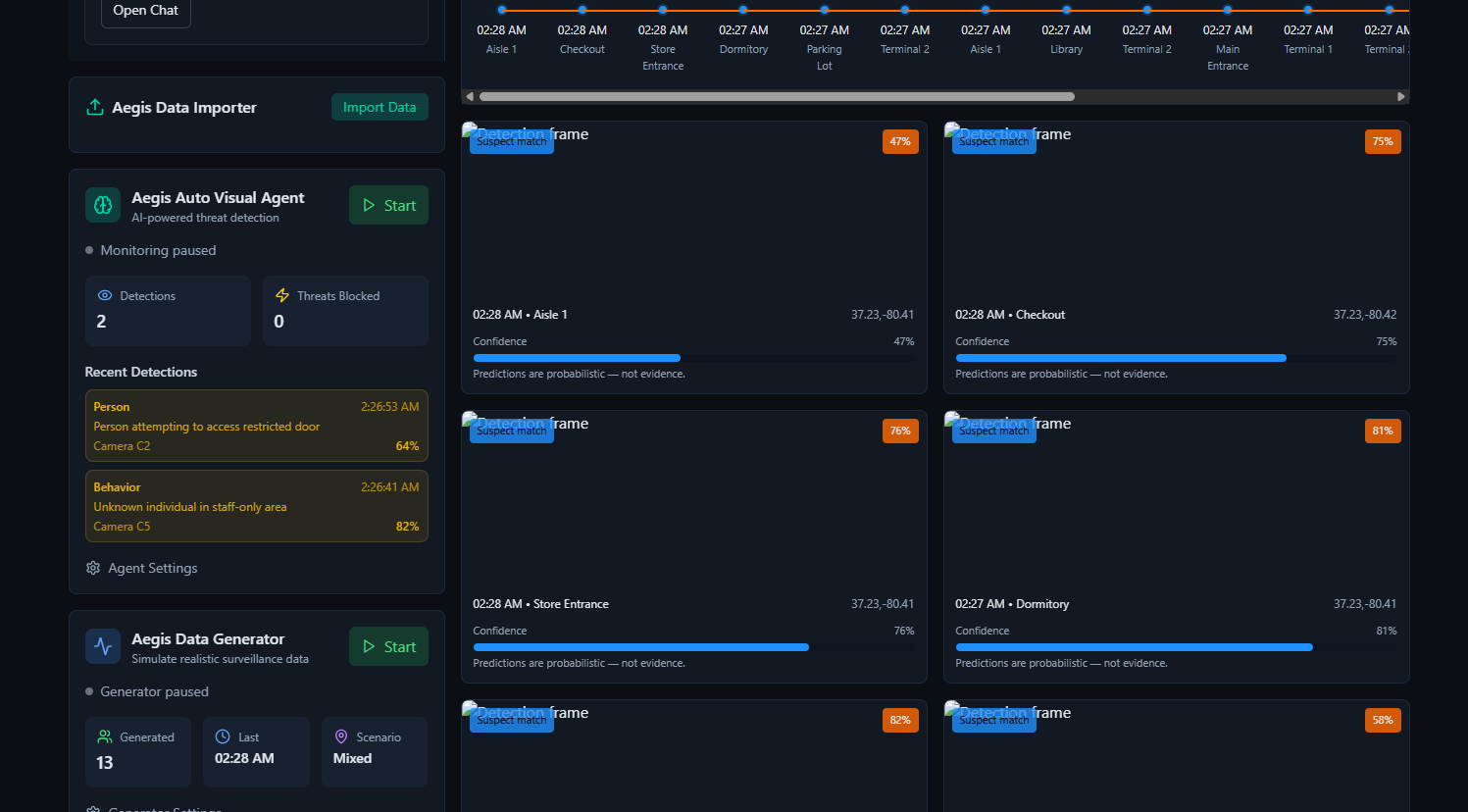1468x812 pixels.
Task: Select the Store Entrance timeline marker
Action: coord(663,10)
